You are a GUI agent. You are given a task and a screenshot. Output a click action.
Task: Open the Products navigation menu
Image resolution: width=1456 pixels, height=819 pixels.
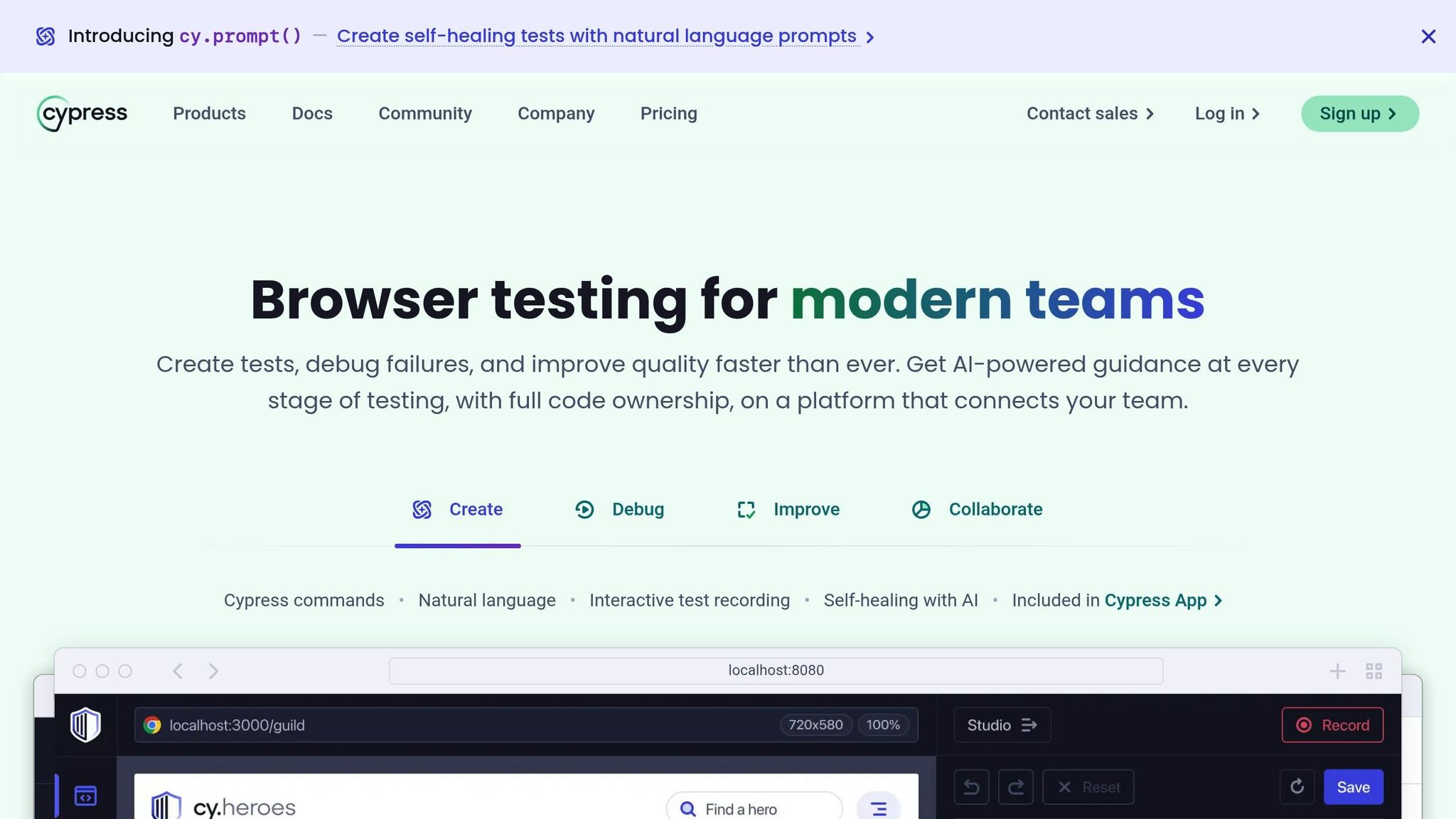click(209, 114)
